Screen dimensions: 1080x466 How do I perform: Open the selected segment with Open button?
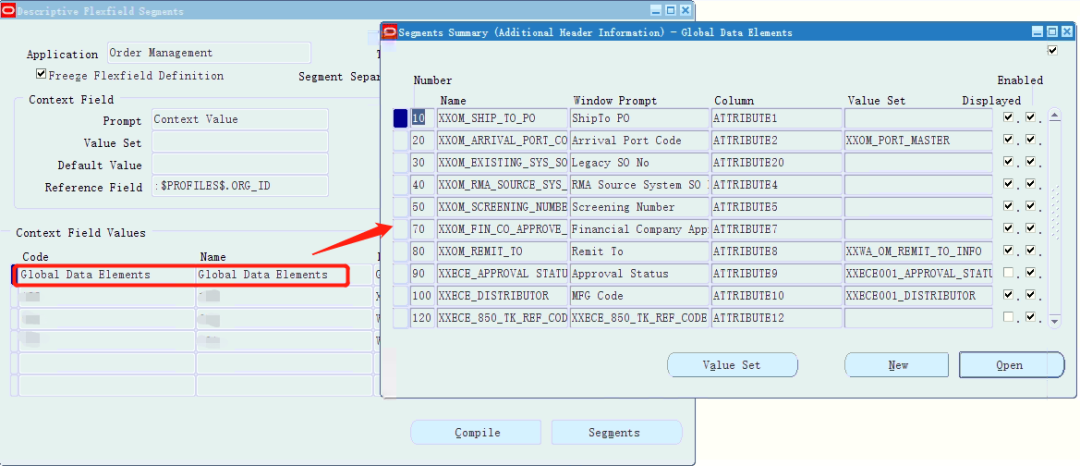point(1011,365)
